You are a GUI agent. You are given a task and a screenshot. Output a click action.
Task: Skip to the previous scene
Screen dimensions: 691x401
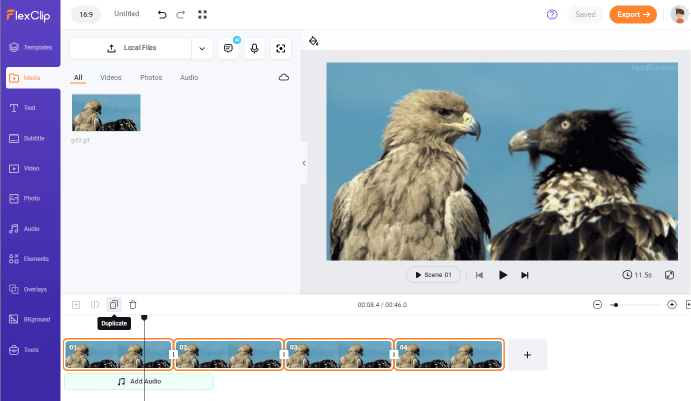(x=479, y=275)
